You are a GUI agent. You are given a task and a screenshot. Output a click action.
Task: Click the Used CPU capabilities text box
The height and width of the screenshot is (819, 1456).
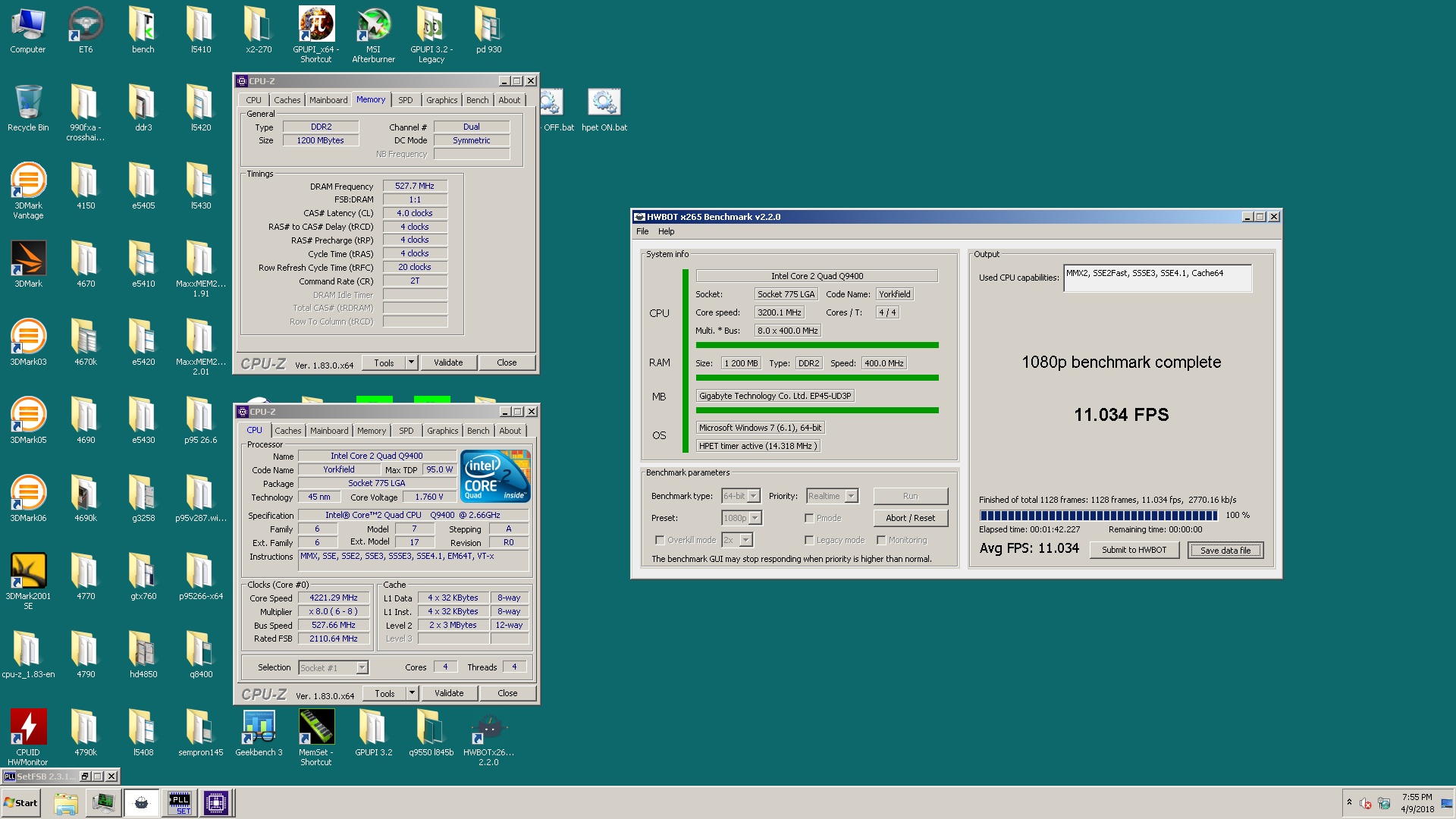coord(1157,278)
